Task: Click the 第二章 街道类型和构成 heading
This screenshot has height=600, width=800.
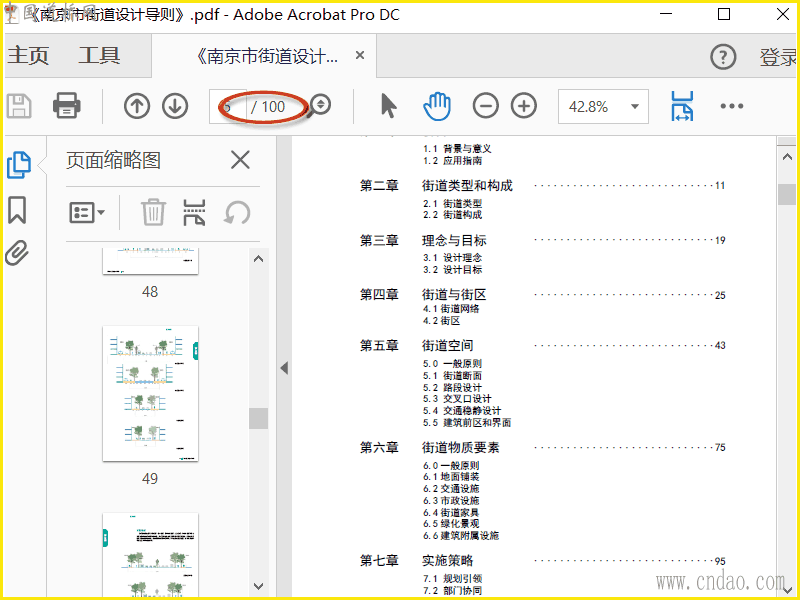Action: point(436,186)
